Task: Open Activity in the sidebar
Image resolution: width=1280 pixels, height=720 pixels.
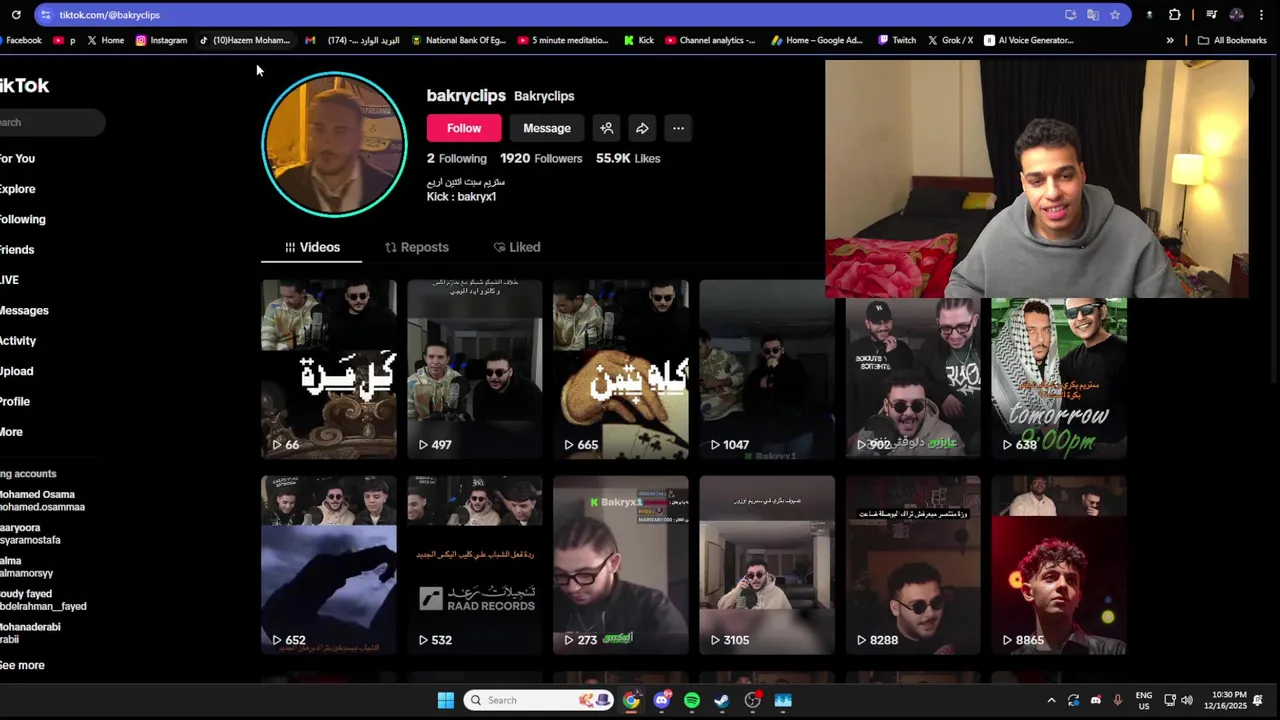Action: click(x=18, y=341)
